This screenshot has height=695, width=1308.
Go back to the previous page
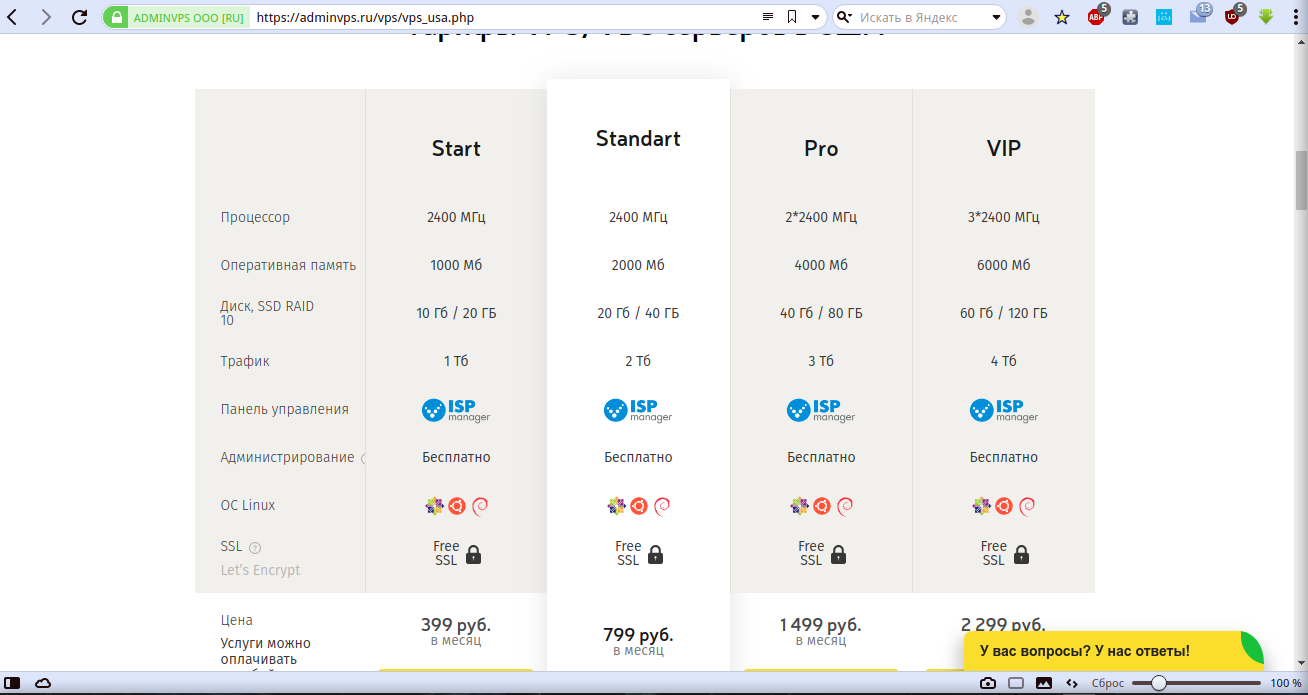click(14, 17)
